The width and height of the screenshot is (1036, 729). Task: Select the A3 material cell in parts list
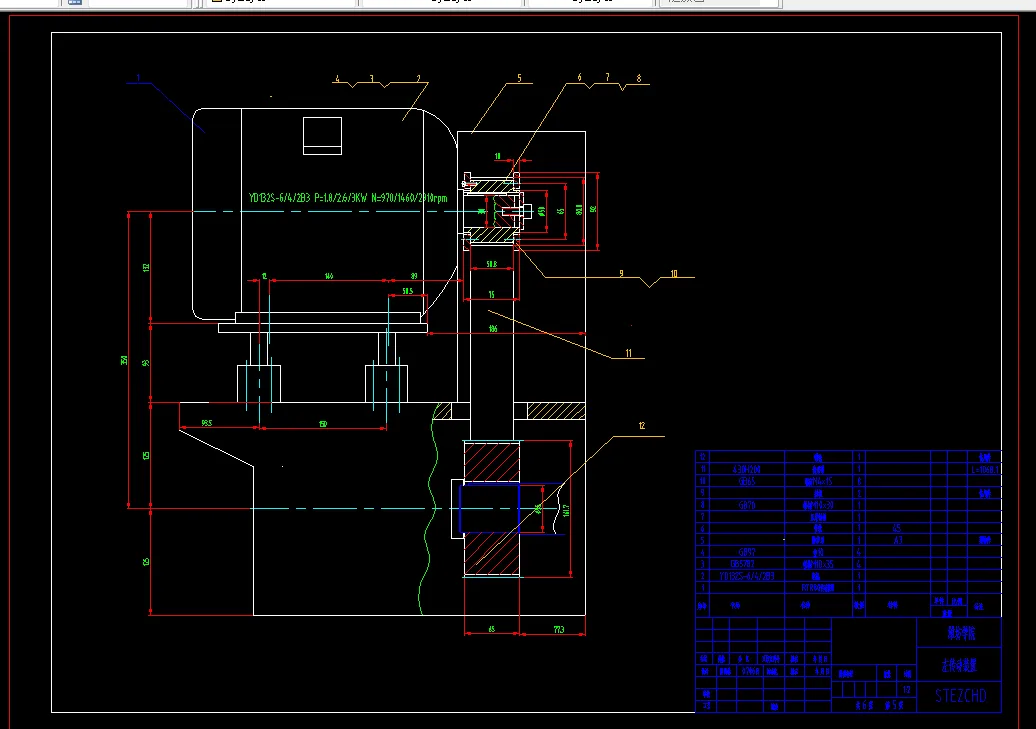(x=897, y=540)
